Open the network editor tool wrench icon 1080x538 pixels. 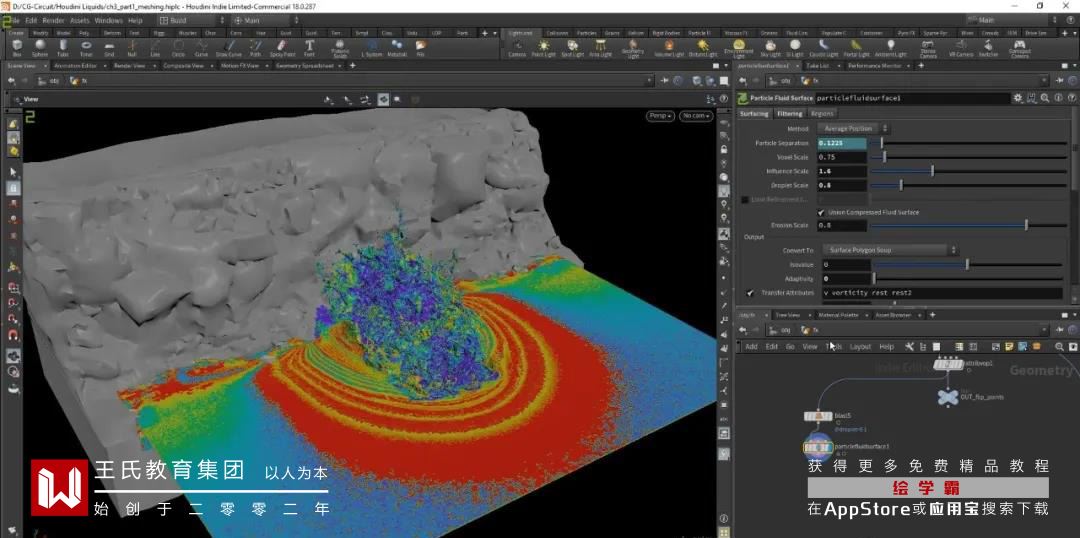[909, 346]
